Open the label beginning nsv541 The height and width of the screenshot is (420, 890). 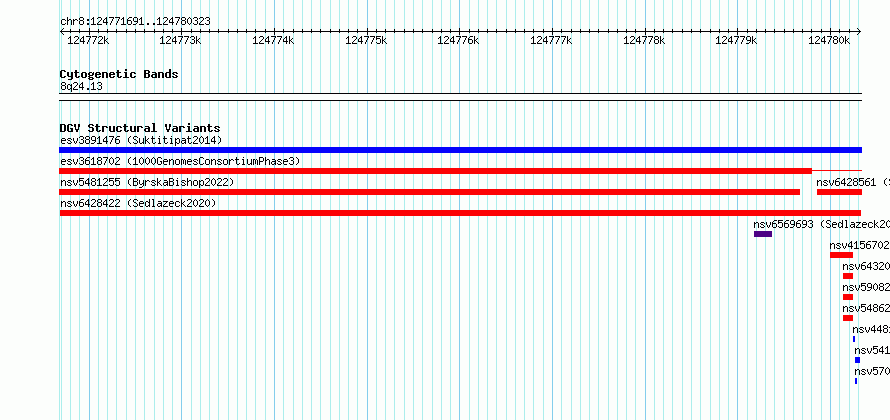click(x=872, y=351)
